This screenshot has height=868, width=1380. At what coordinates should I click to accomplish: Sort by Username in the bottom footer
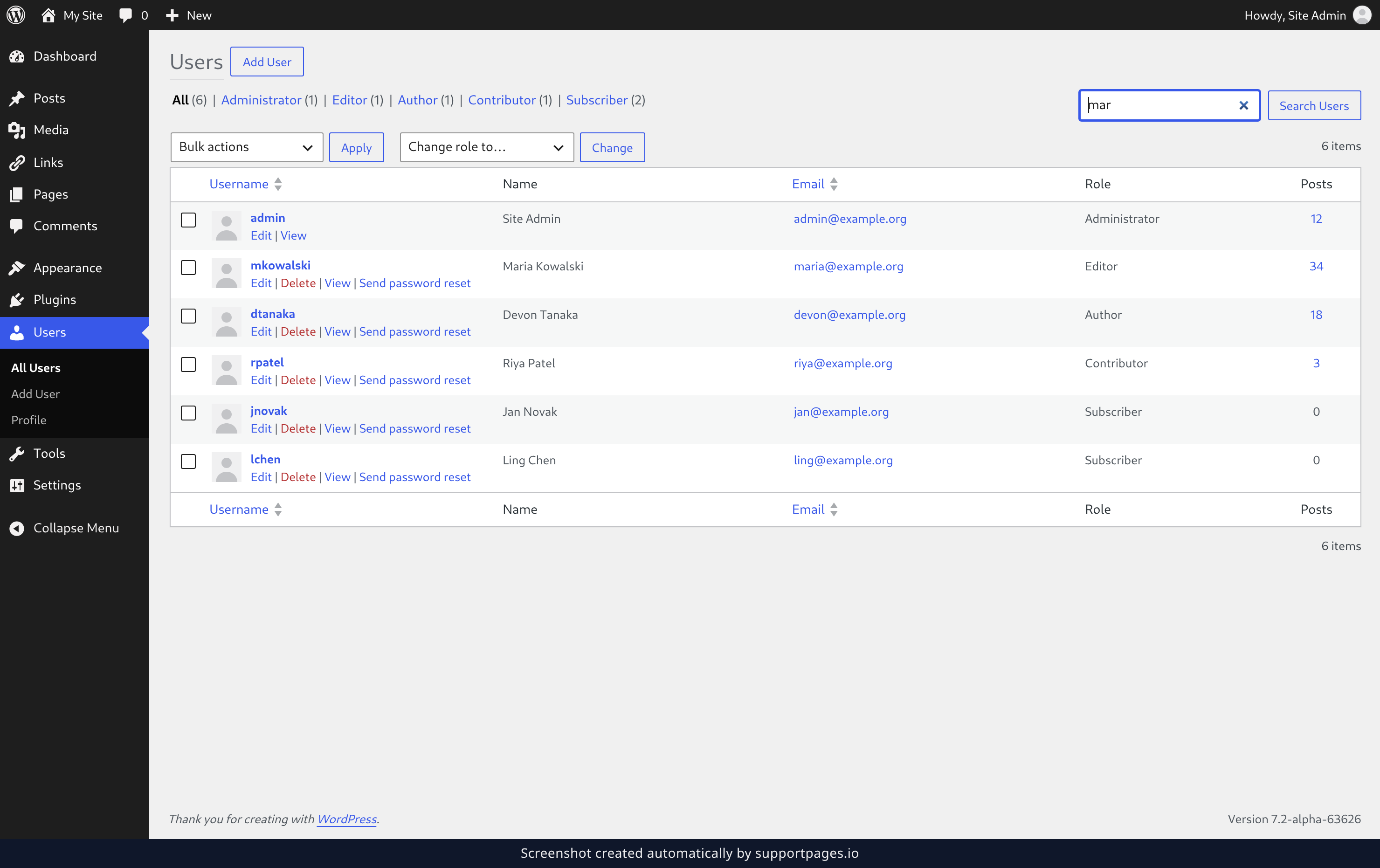tap(245, 510)
